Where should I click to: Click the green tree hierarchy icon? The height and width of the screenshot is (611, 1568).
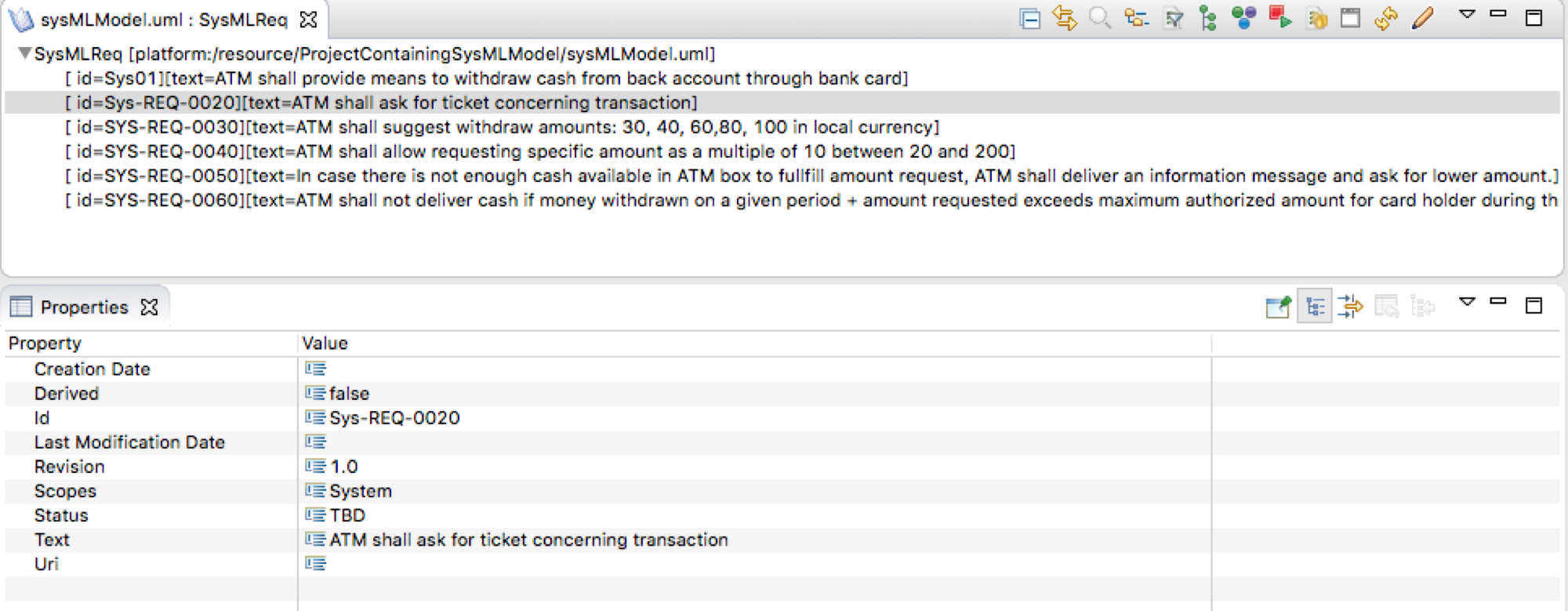pos(1208,18)
